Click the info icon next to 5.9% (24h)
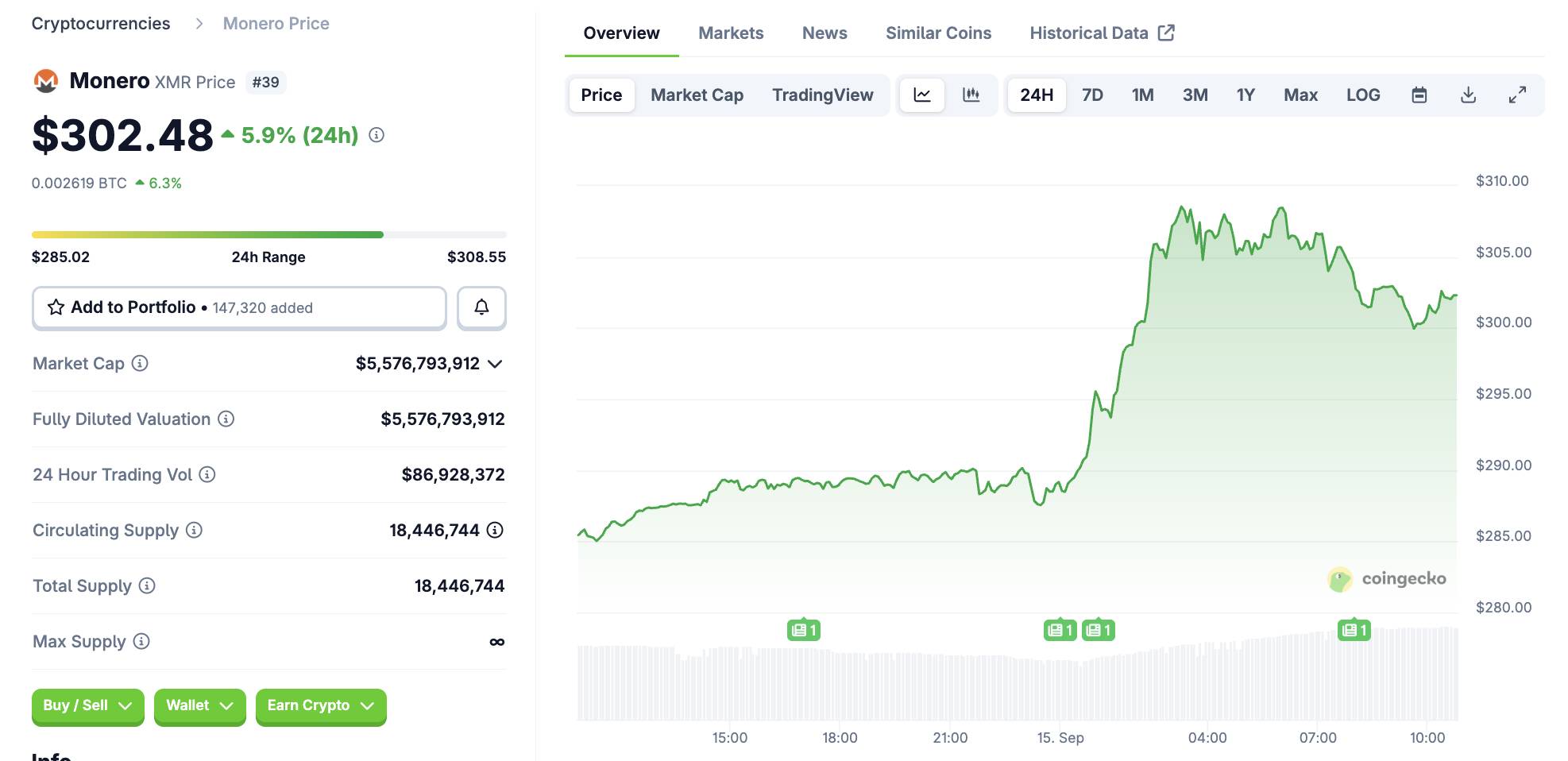Image resolution: width=1568 pixels, height=761 pixels. pos(377,135)
